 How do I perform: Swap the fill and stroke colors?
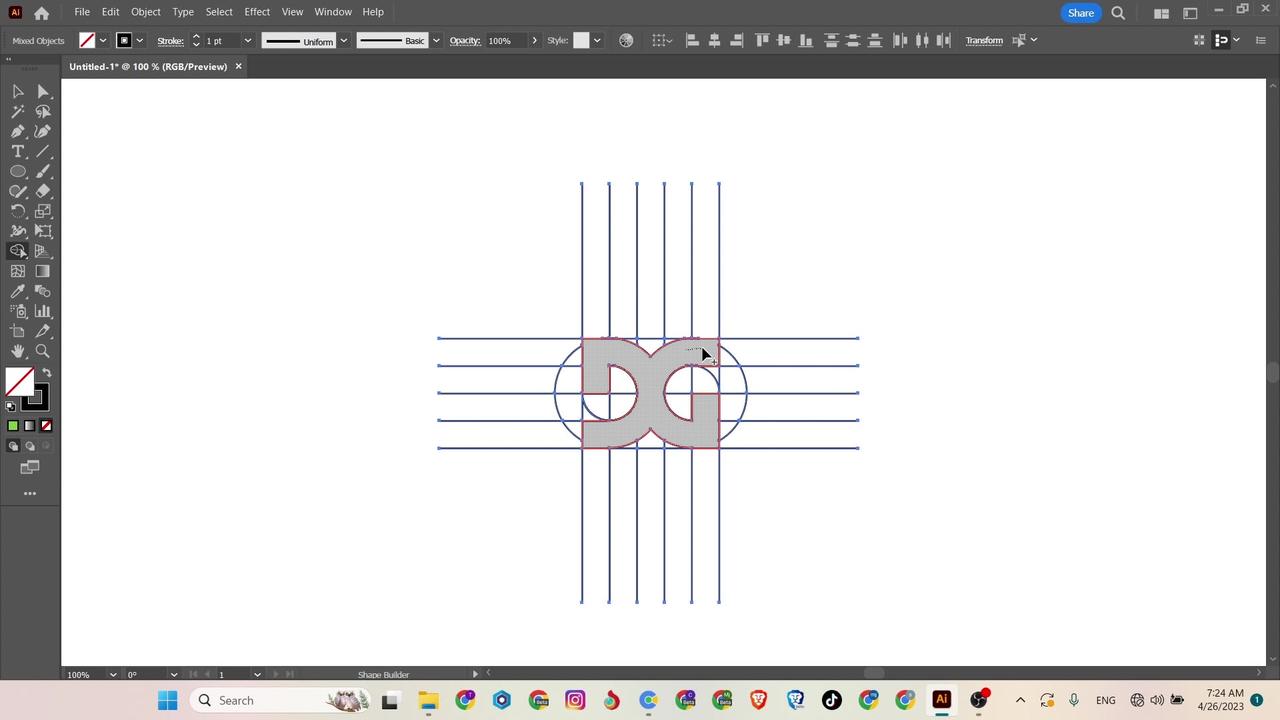coord(46,372)
